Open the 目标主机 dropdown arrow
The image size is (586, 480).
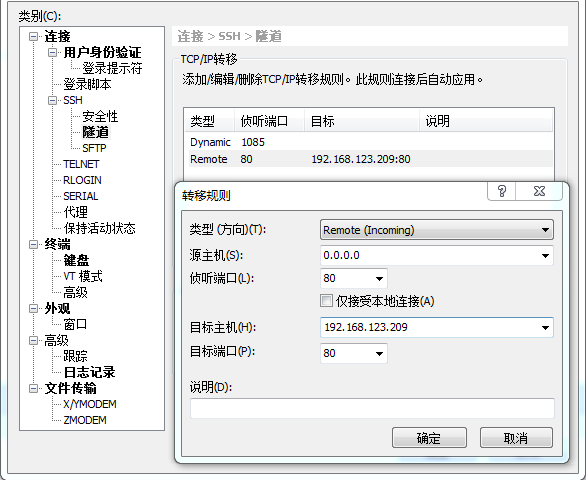tap(545, 328)
